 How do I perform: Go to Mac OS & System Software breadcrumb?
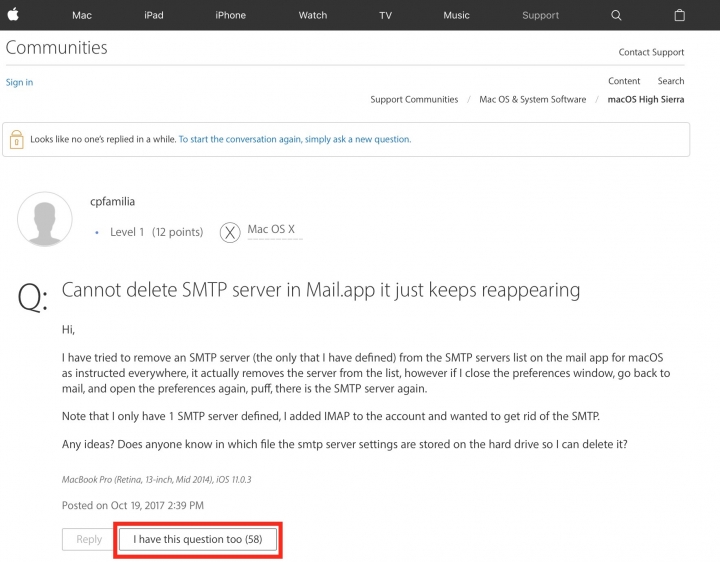533,99
